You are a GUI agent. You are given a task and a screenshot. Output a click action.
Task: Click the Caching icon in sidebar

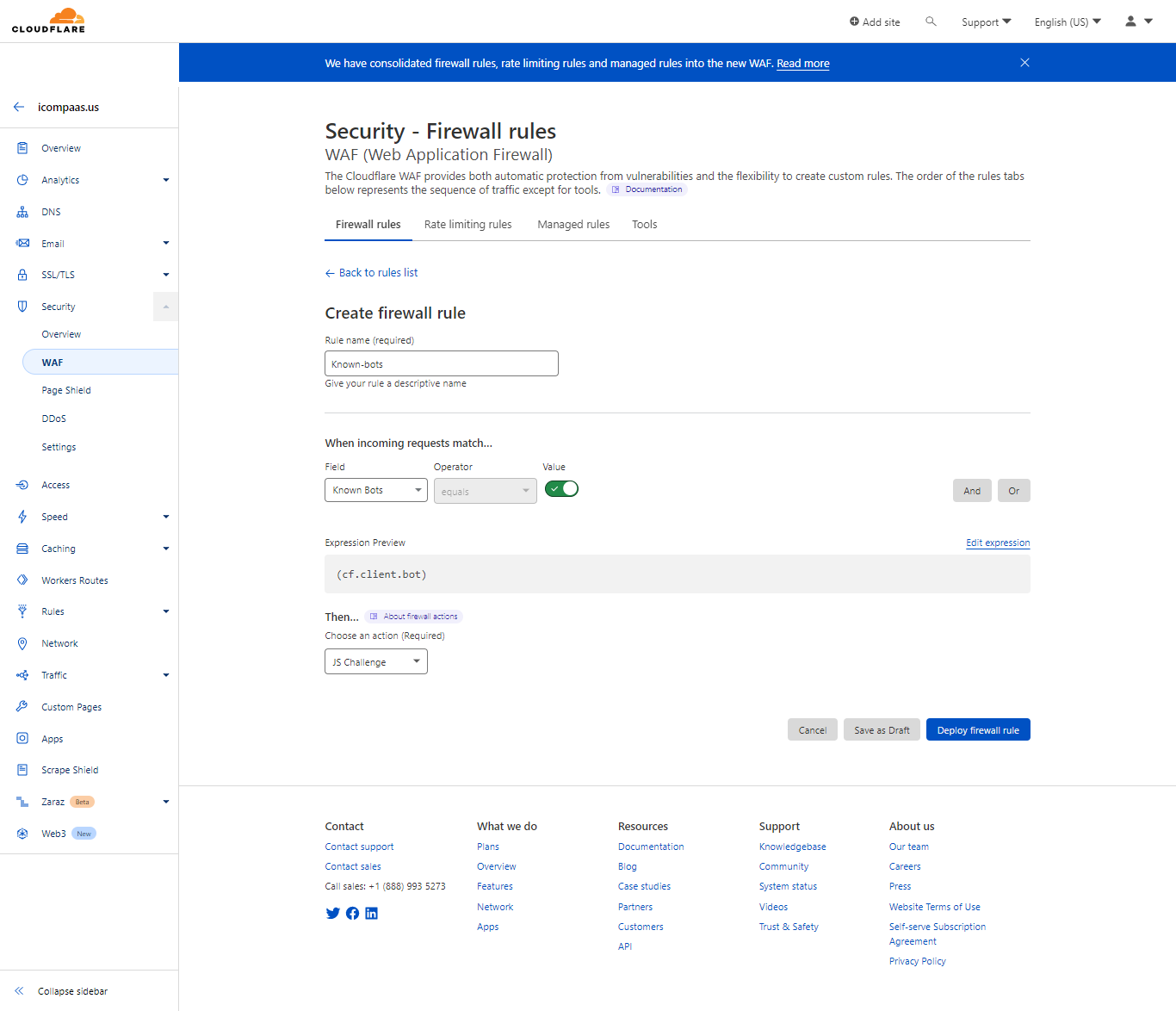(22, 549)
